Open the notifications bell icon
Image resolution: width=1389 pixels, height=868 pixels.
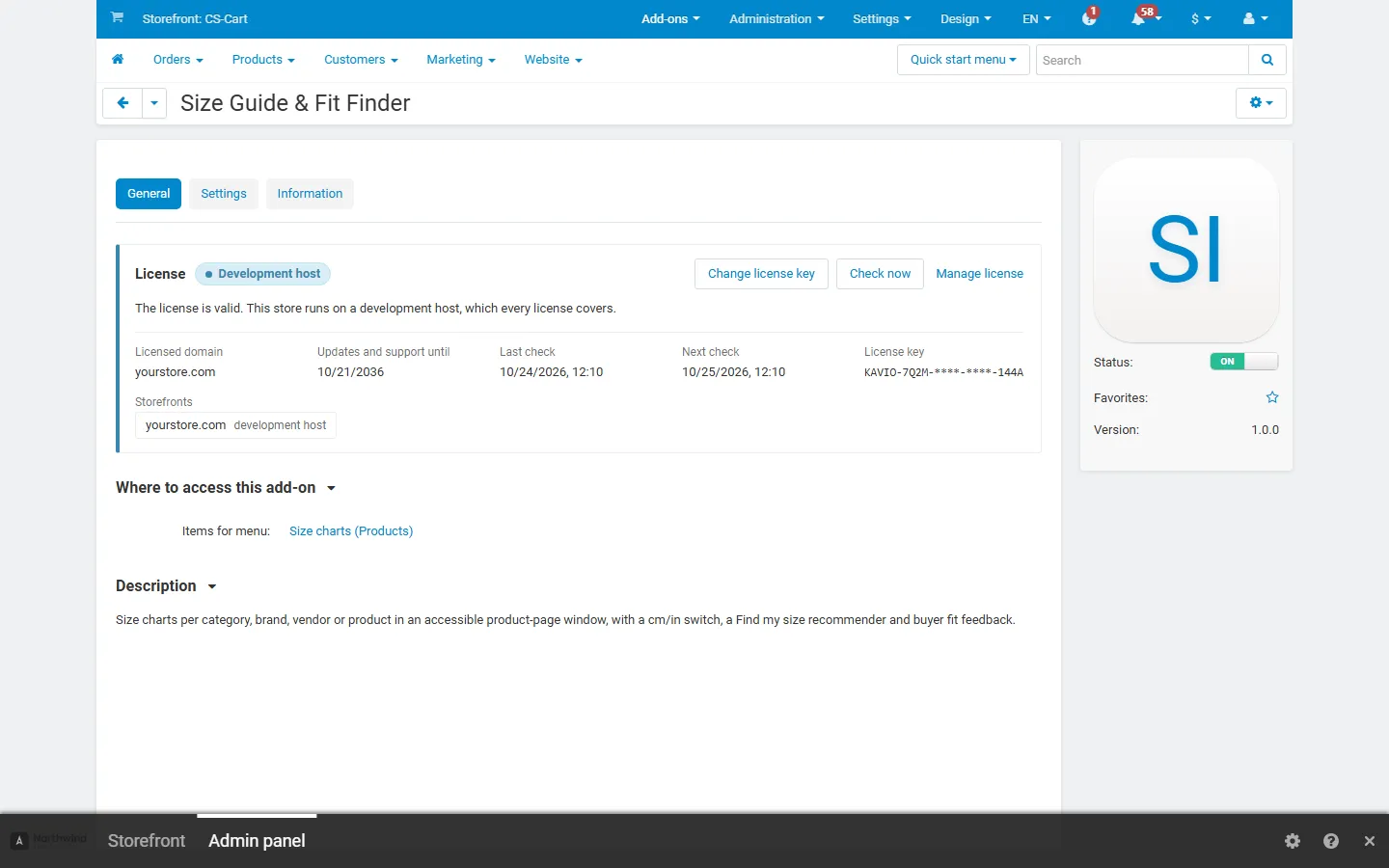pos(1140,18)
